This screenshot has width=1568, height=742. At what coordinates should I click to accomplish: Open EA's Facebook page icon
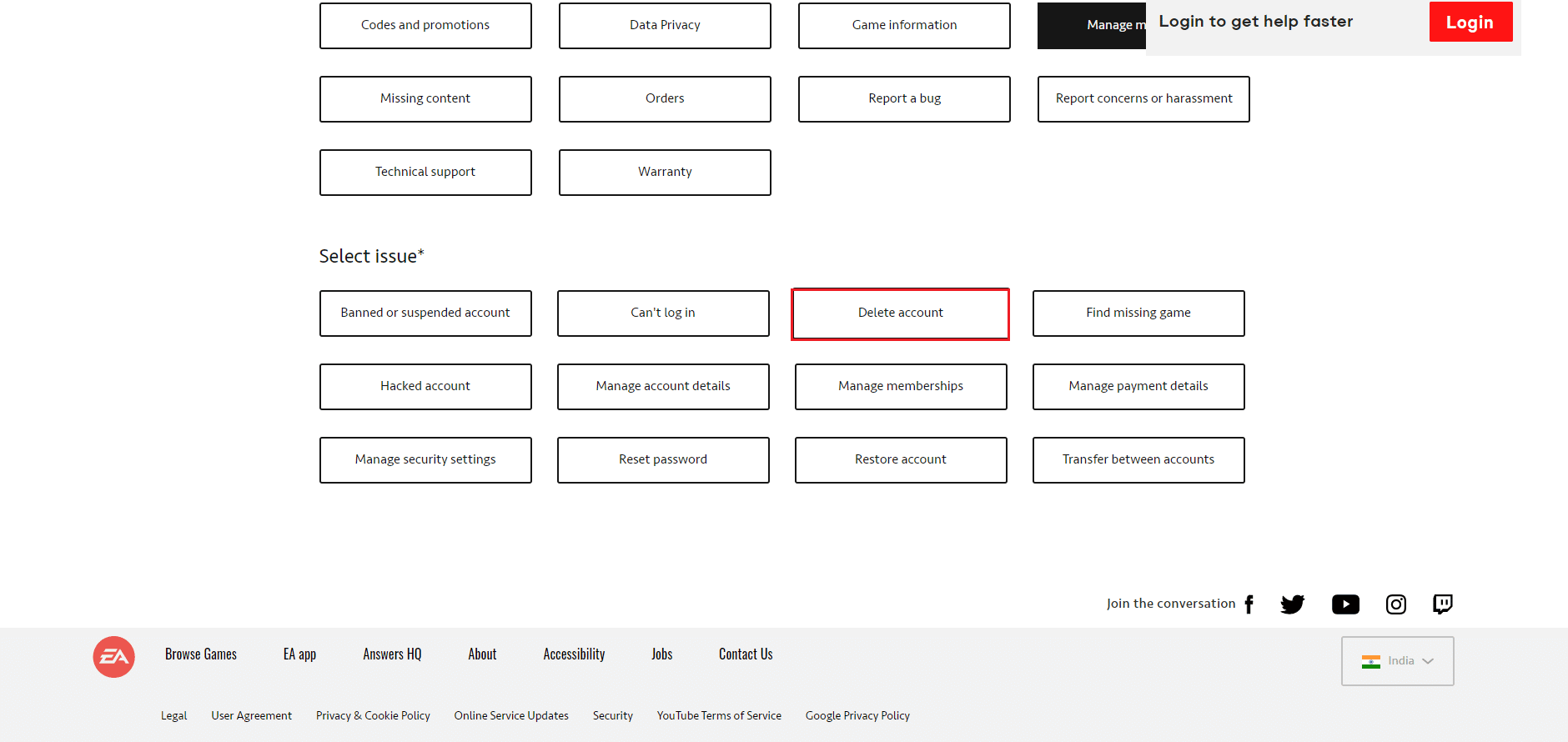(1249, 604)
